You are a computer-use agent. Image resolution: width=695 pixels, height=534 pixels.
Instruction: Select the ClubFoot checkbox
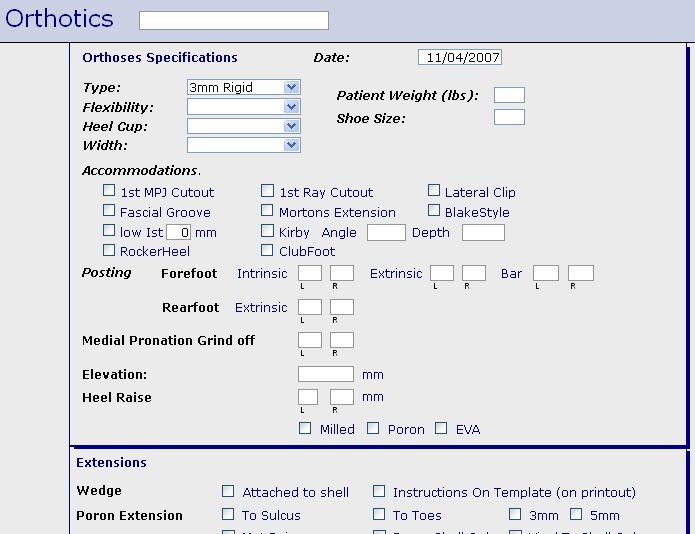267,250
